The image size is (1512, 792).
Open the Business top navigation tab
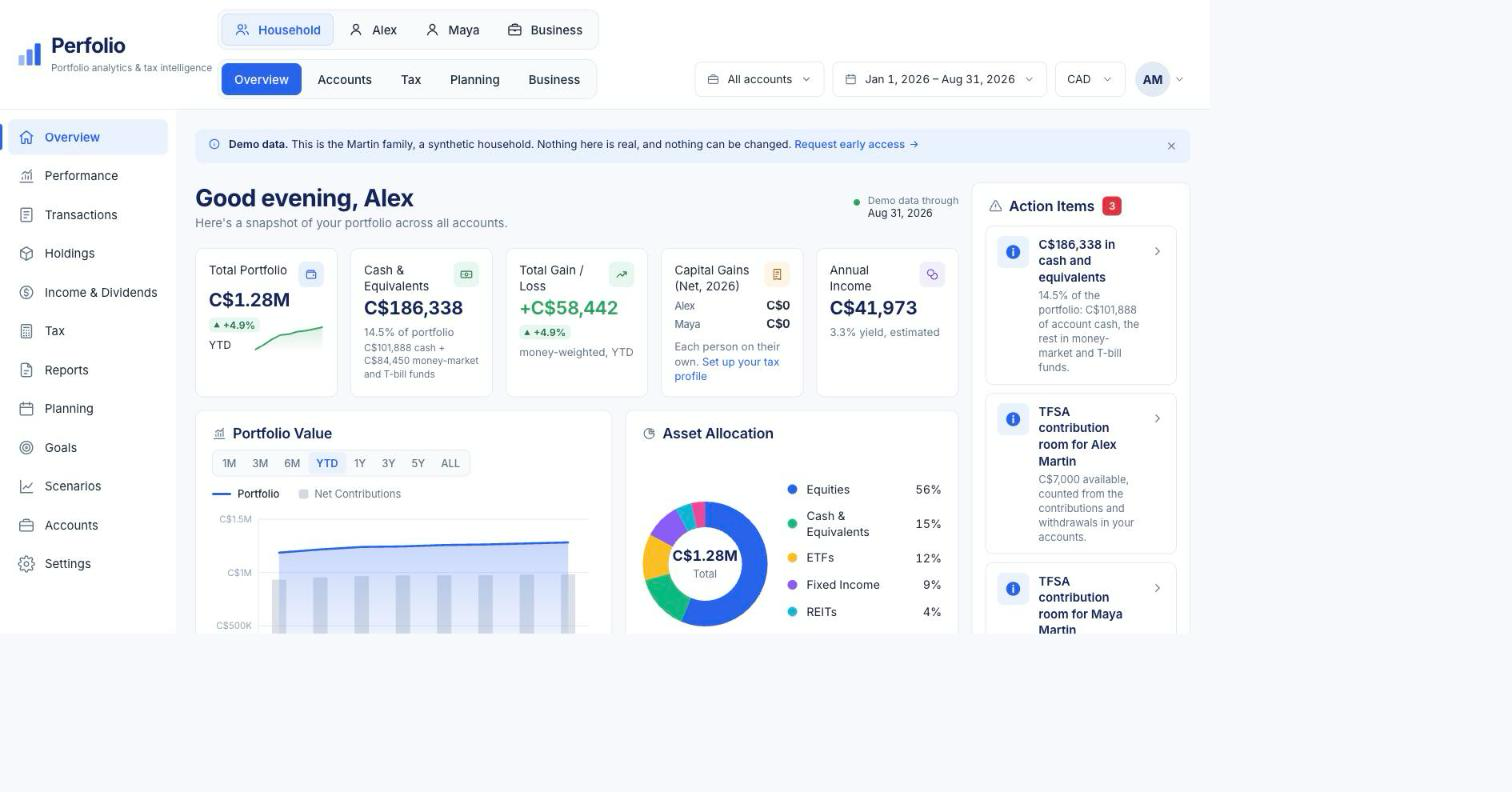pos(554,79)
